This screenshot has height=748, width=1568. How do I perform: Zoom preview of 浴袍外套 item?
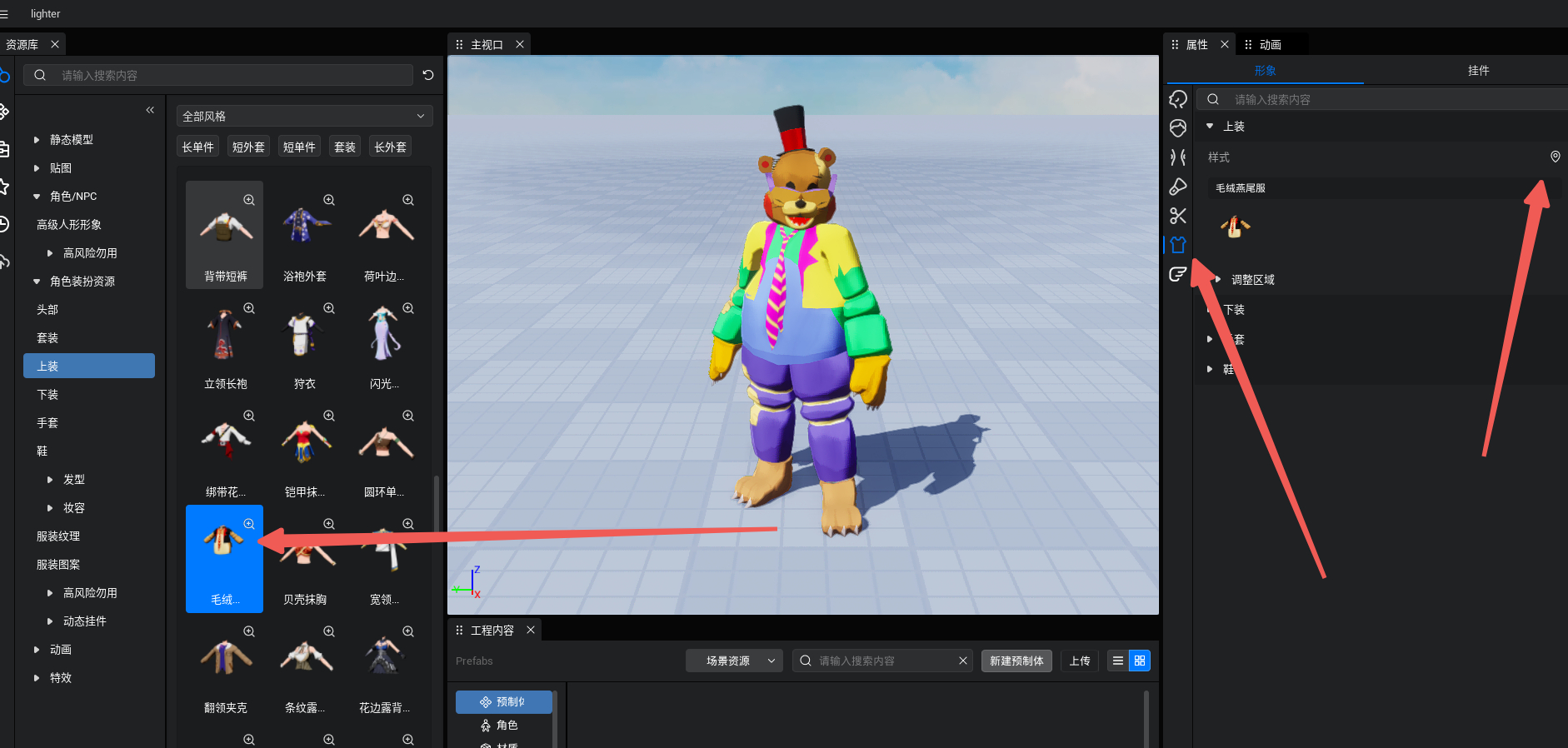(329, 200)
